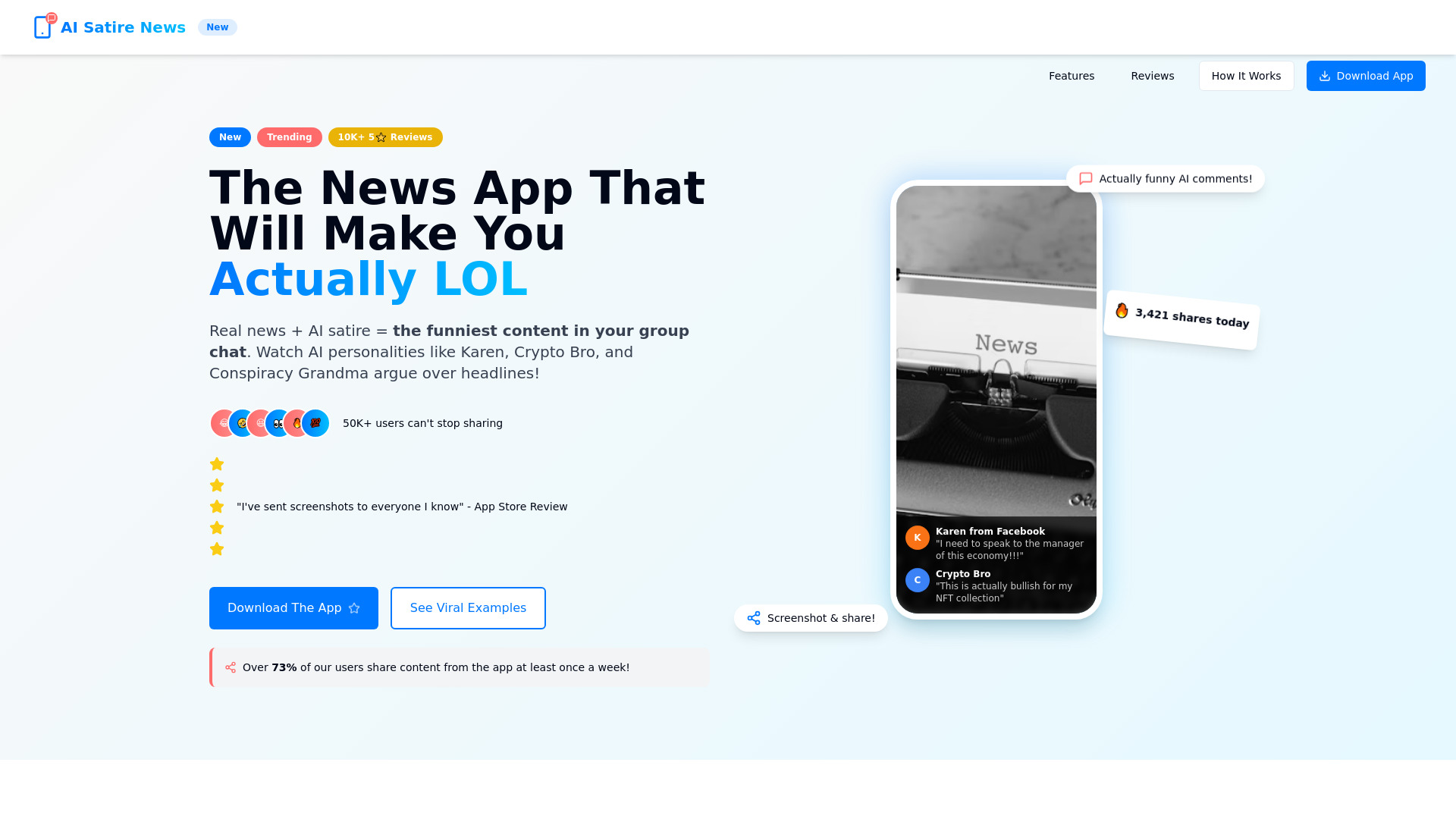Screen dimensions: 1456x819
Task: Toggle the Trending filter badge
Action: pyautogui.click(x=289, y=137)
